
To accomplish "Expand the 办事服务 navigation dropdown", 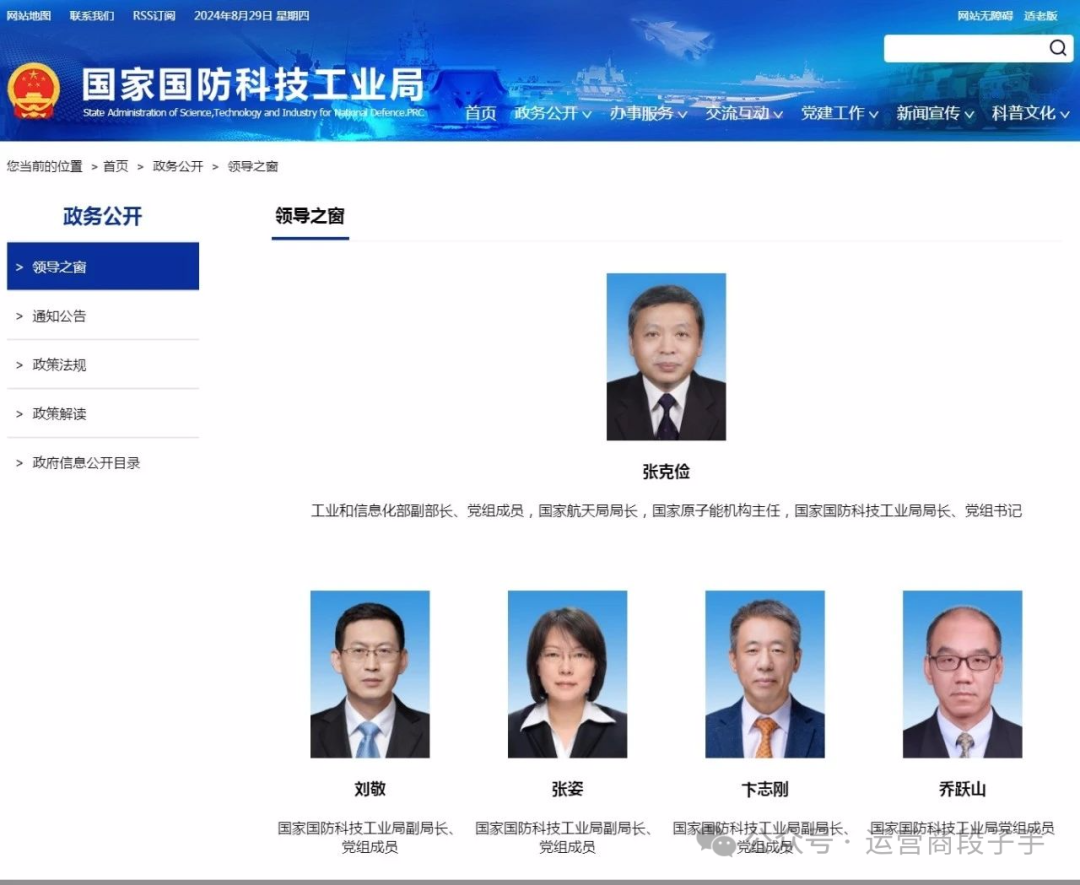I will [x=648, y=113].
